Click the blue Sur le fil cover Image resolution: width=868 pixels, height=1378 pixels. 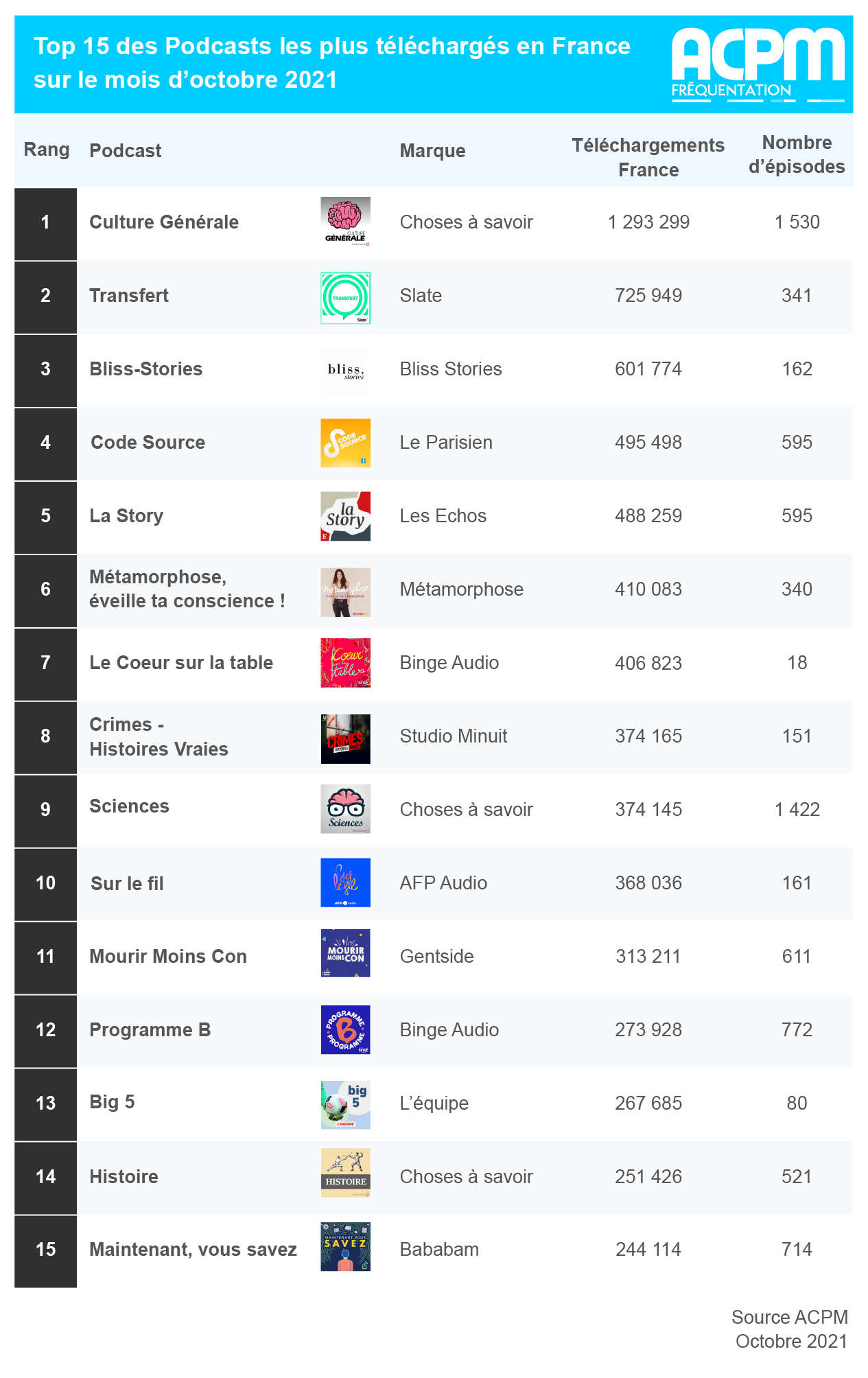point(345,883)
